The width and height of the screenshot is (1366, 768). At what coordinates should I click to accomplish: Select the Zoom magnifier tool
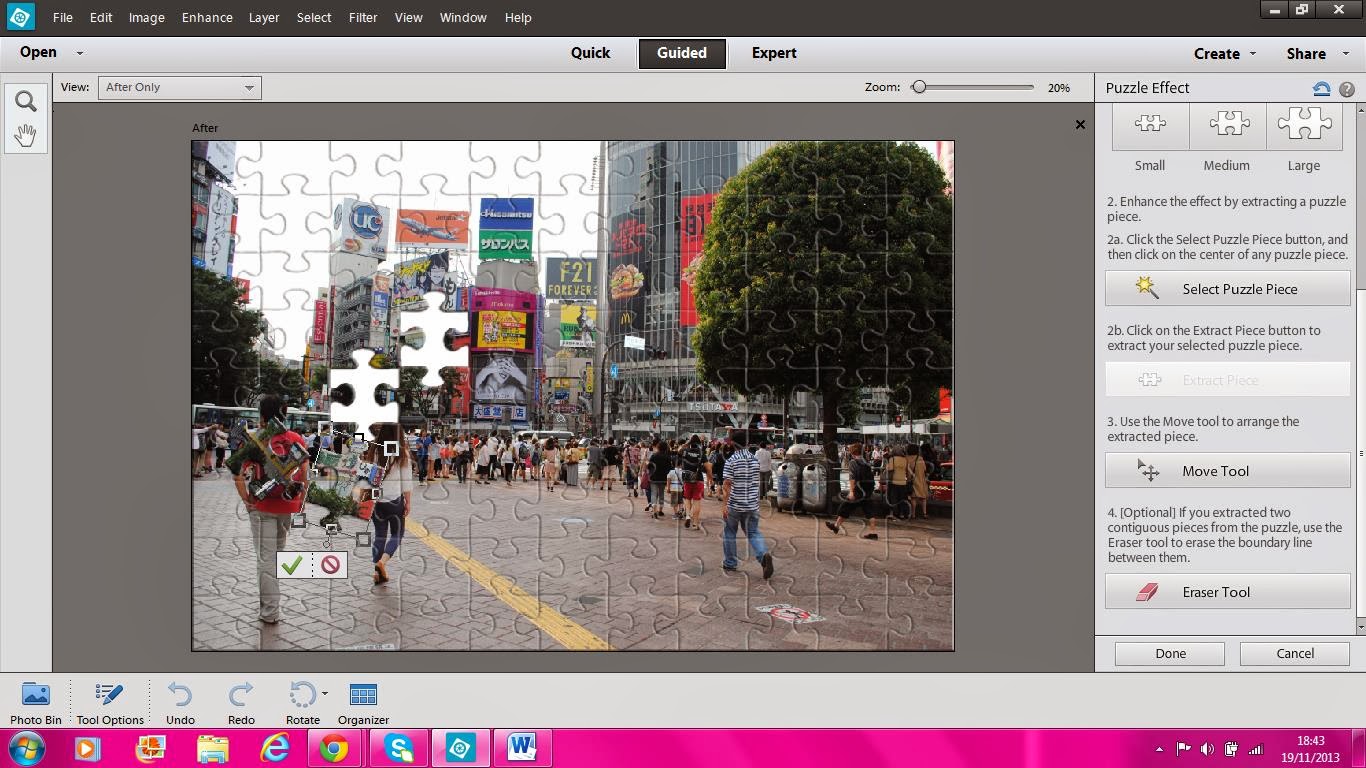pos(26,101)
